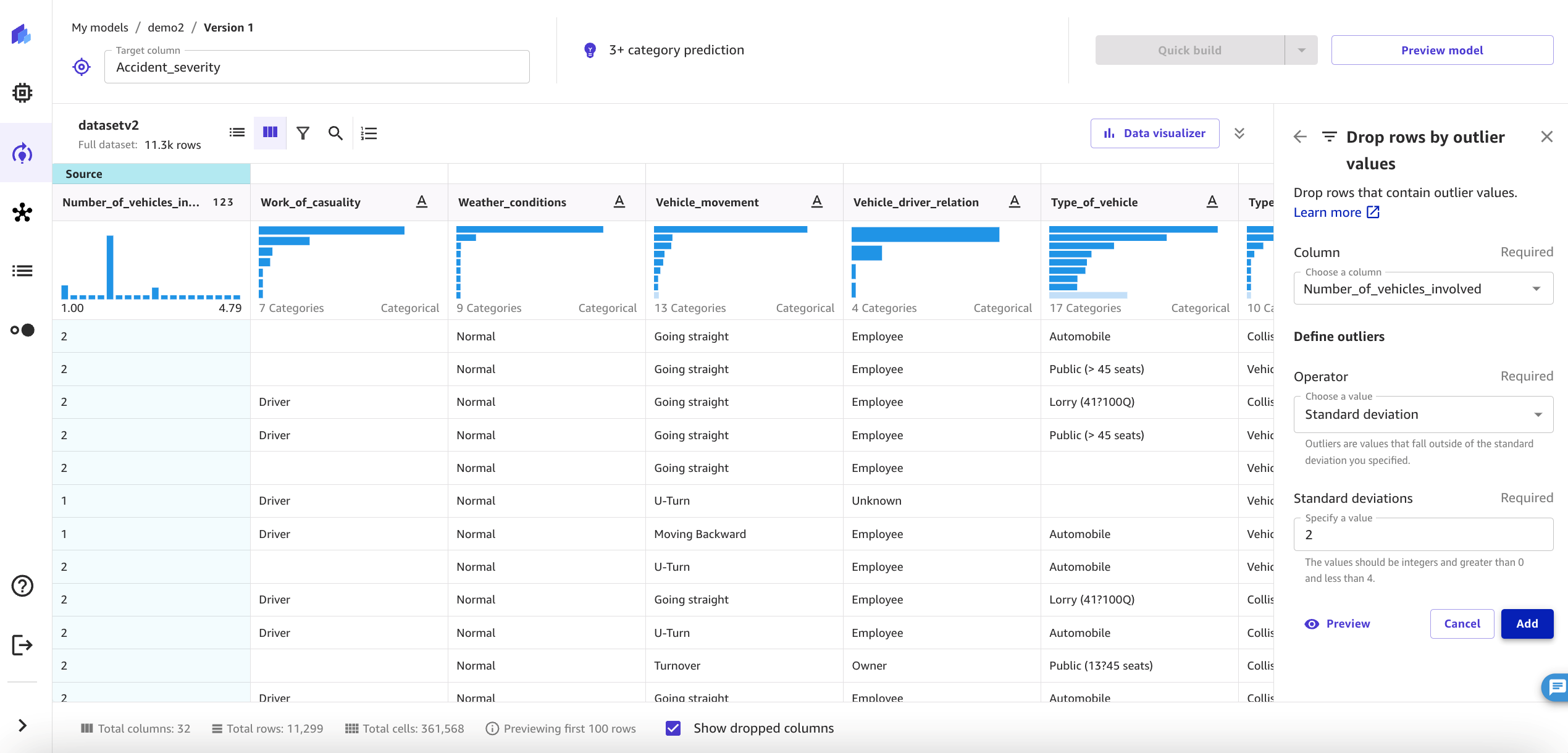Screen dimensions: 1568x753
Task: Click the Add button
Action: coord(1527,624)
